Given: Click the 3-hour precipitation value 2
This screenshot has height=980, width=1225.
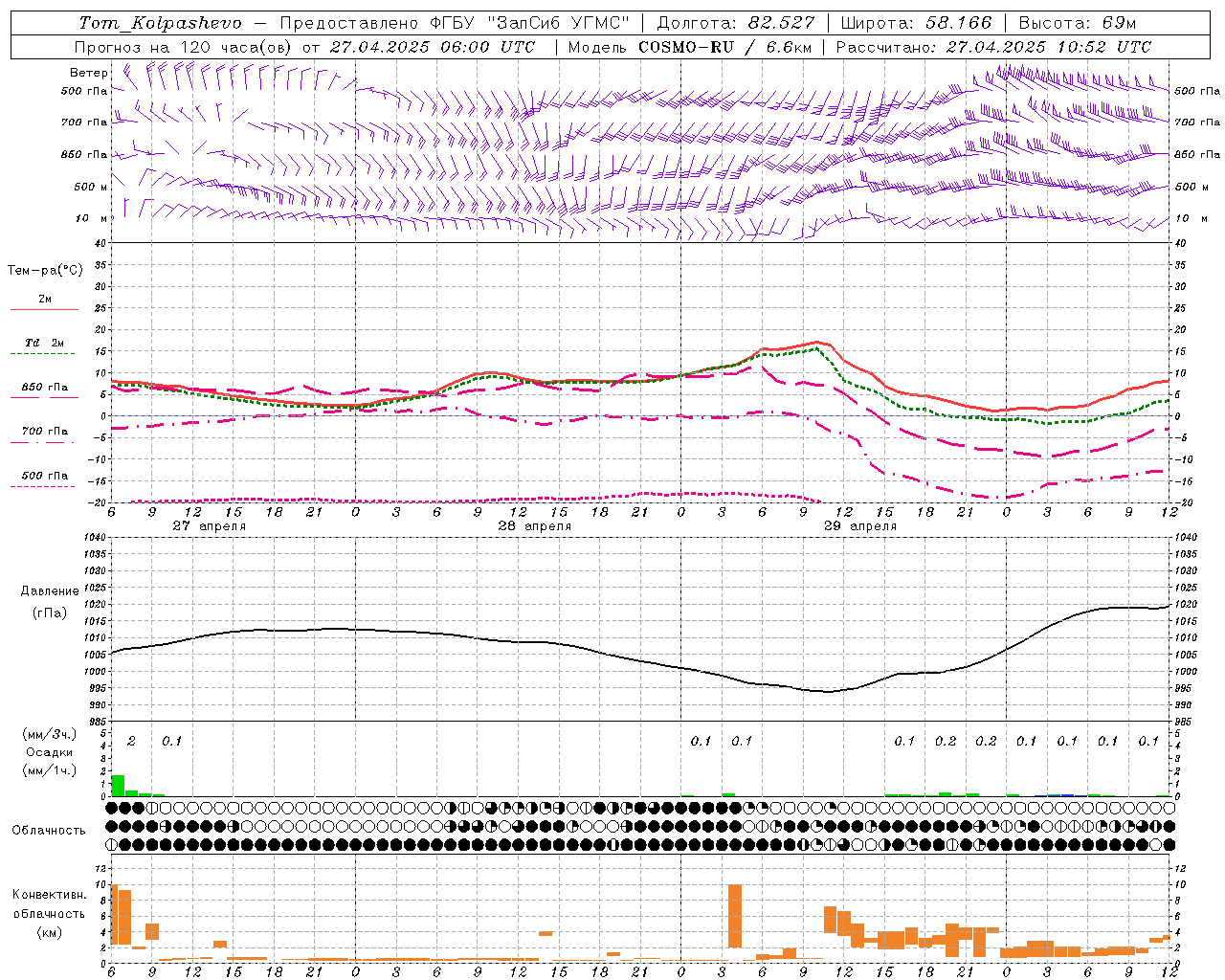Looking at the screenshot, I should (x=131, y=741).
